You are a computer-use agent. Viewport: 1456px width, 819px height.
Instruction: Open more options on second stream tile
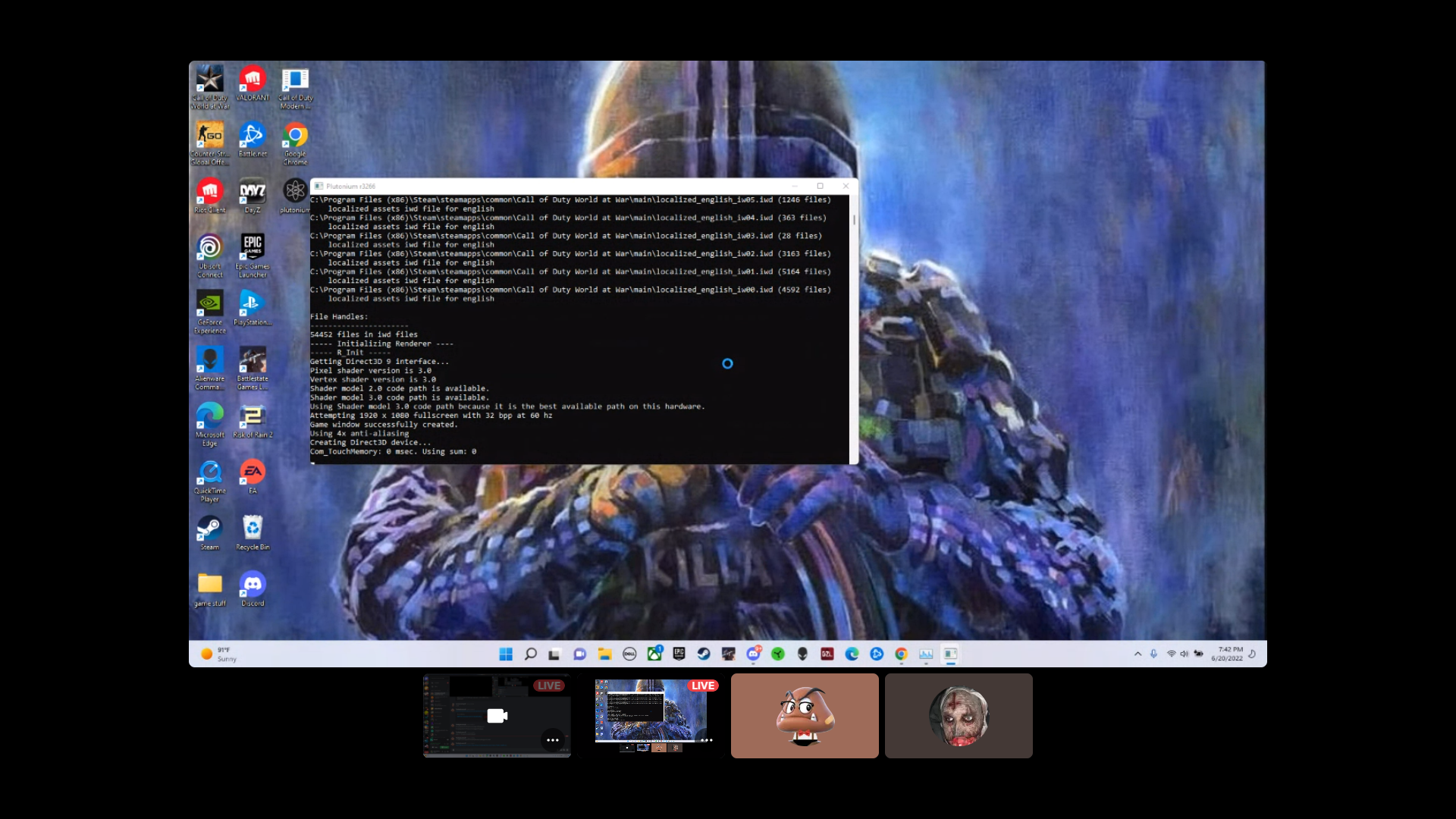pyautogui.click(x=707, y=740)
